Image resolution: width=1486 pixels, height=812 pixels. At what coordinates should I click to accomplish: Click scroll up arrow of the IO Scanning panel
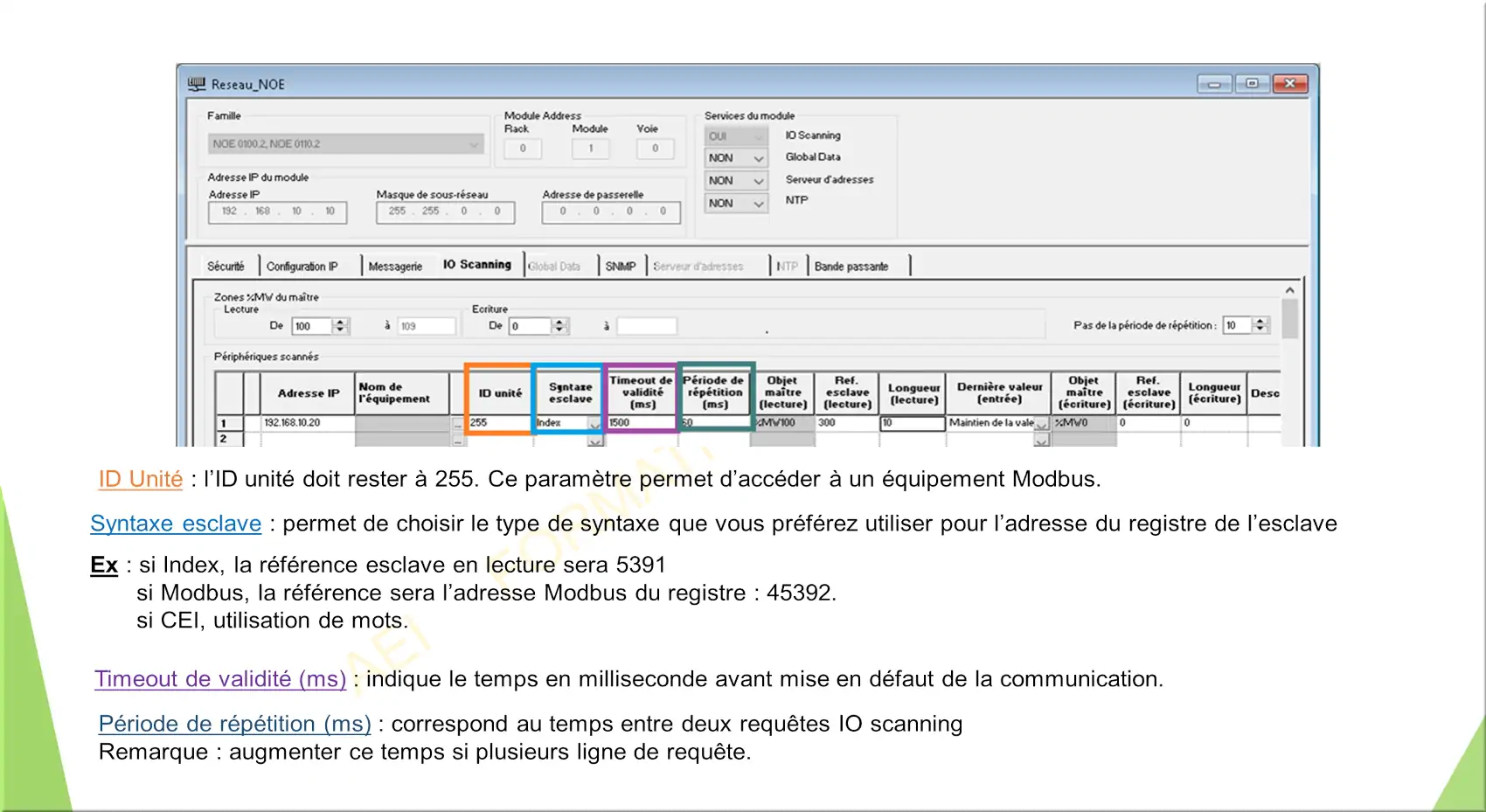tap(1289, 290)
